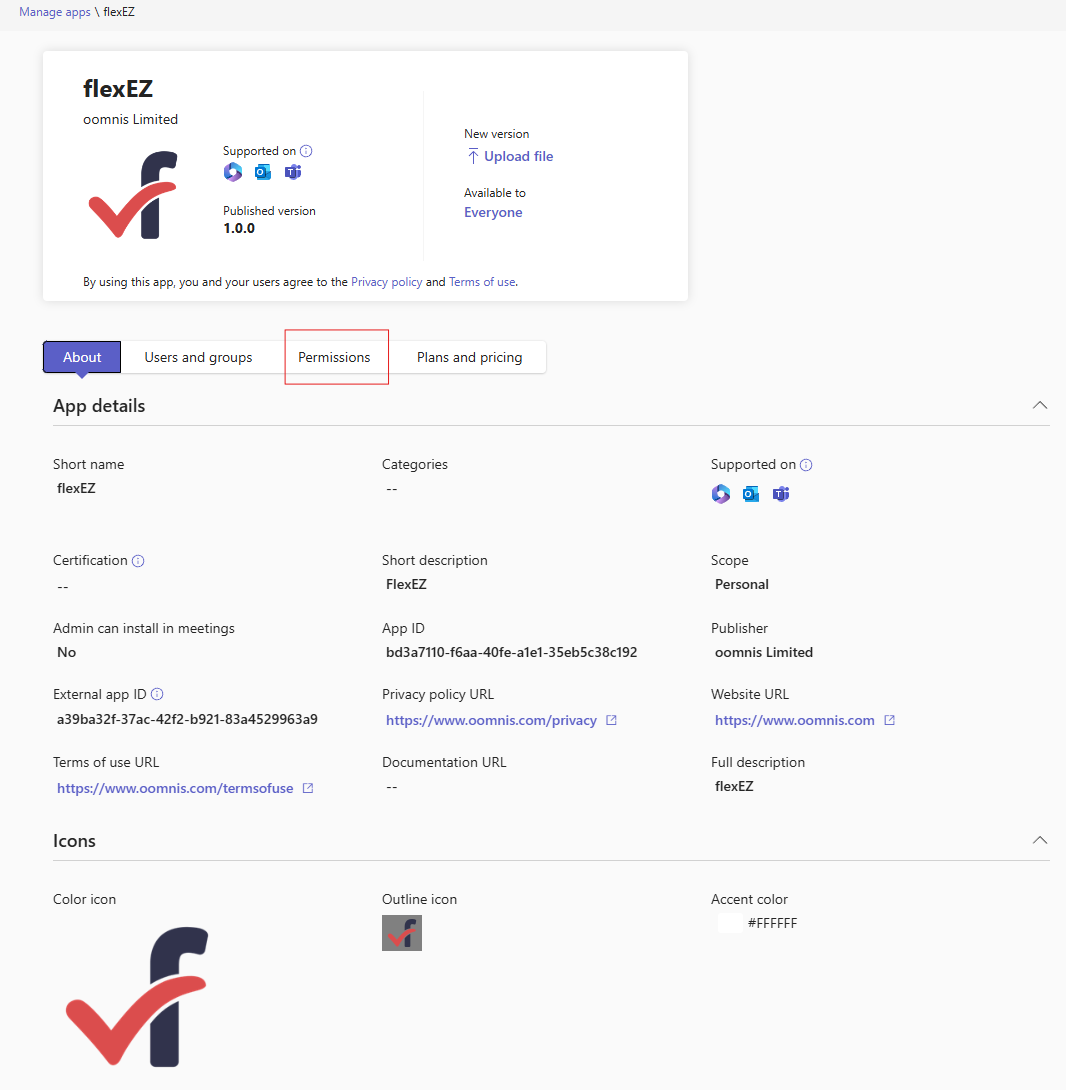Click Upload file link

coord(519,156)
